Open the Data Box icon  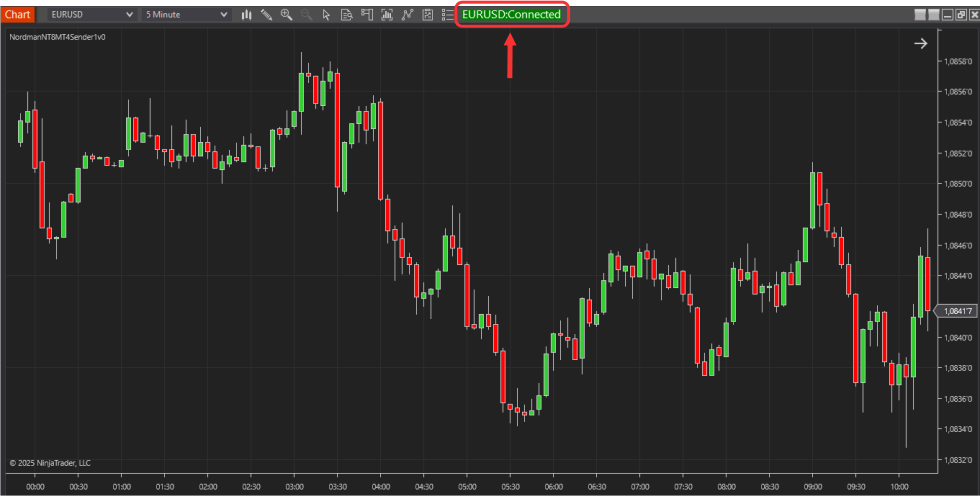tap(346, 15)
